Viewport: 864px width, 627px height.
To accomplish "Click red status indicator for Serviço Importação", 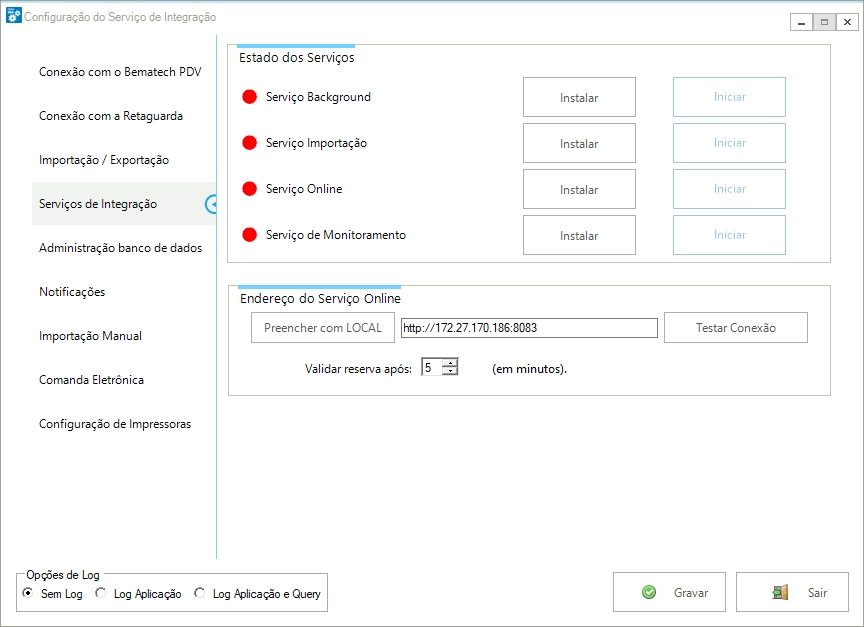I will pos(250,143).
